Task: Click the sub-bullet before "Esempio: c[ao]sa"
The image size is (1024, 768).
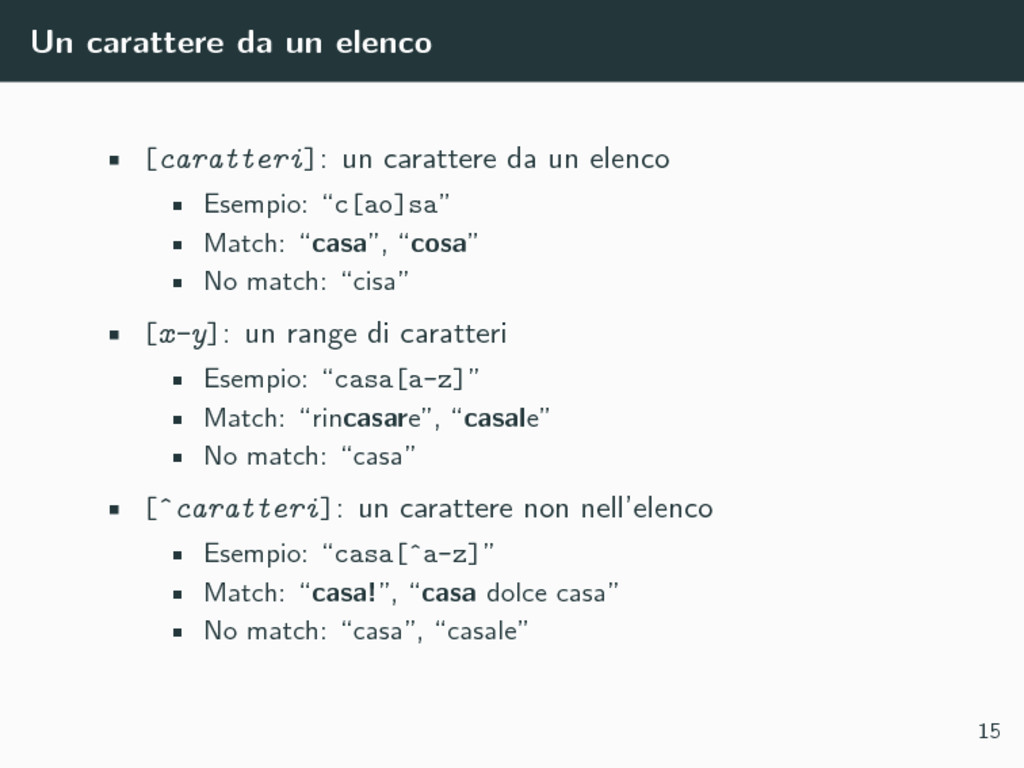Action: tap(177, 206)
